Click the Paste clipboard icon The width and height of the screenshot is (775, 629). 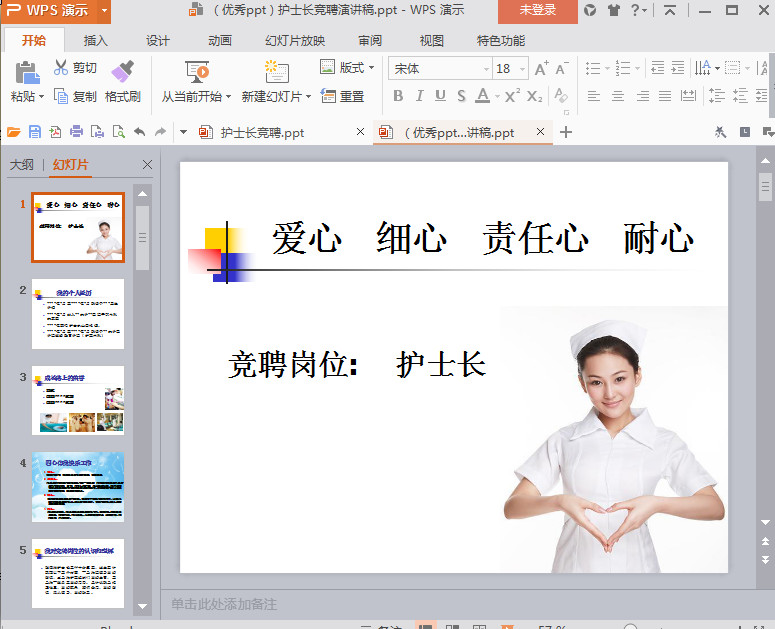pos(27,73)
